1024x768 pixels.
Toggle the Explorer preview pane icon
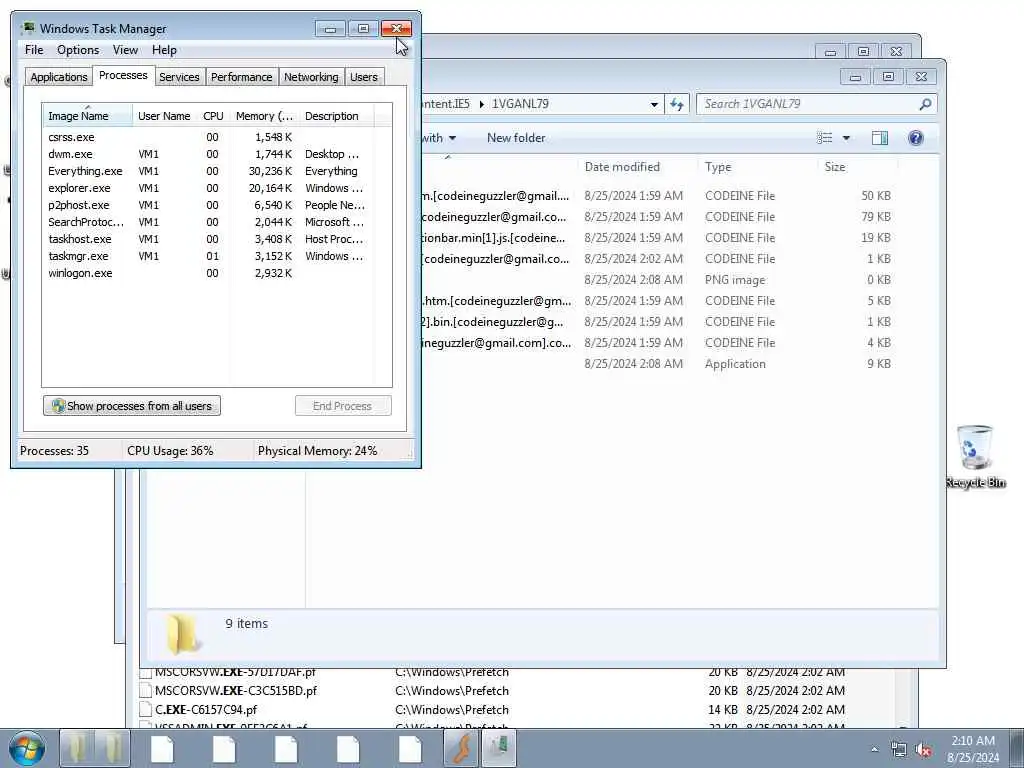pos(880,138)
